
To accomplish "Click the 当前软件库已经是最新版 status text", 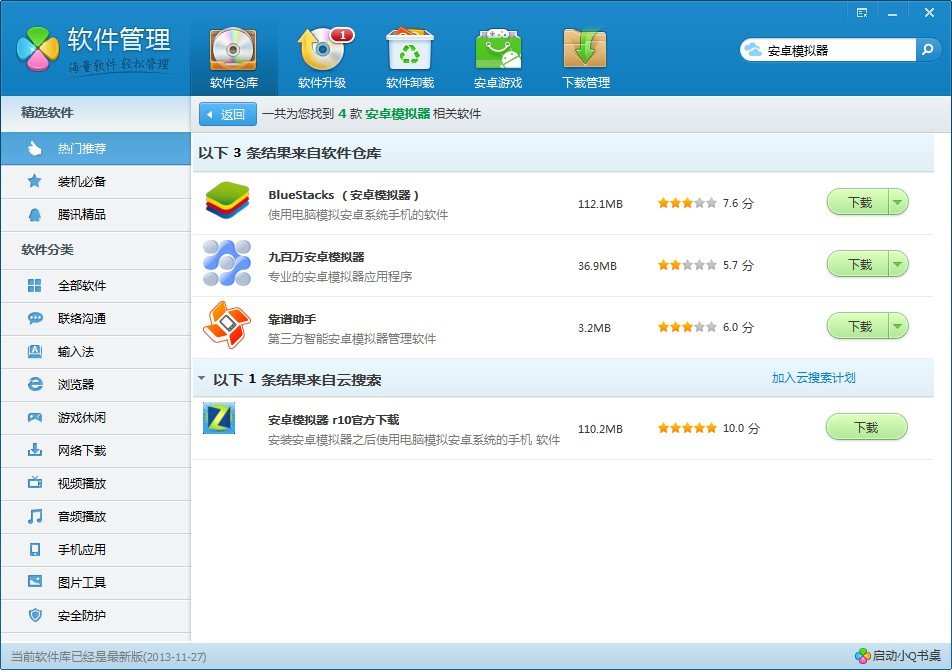I will (x=109, y=657).
